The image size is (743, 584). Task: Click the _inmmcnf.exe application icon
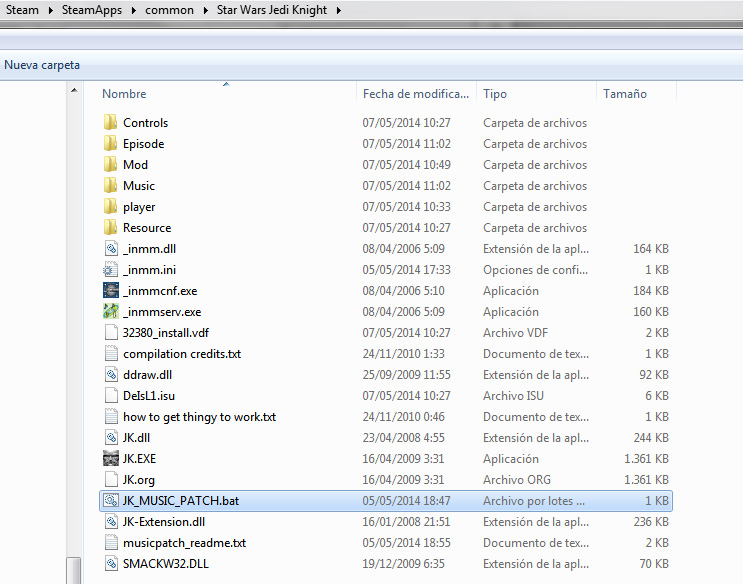point(111,290)
